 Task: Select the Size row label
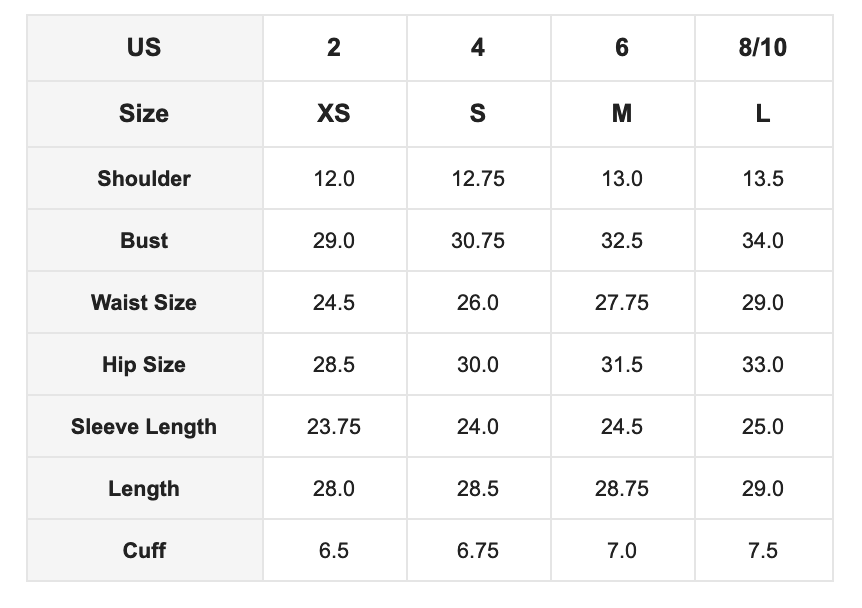144,113
